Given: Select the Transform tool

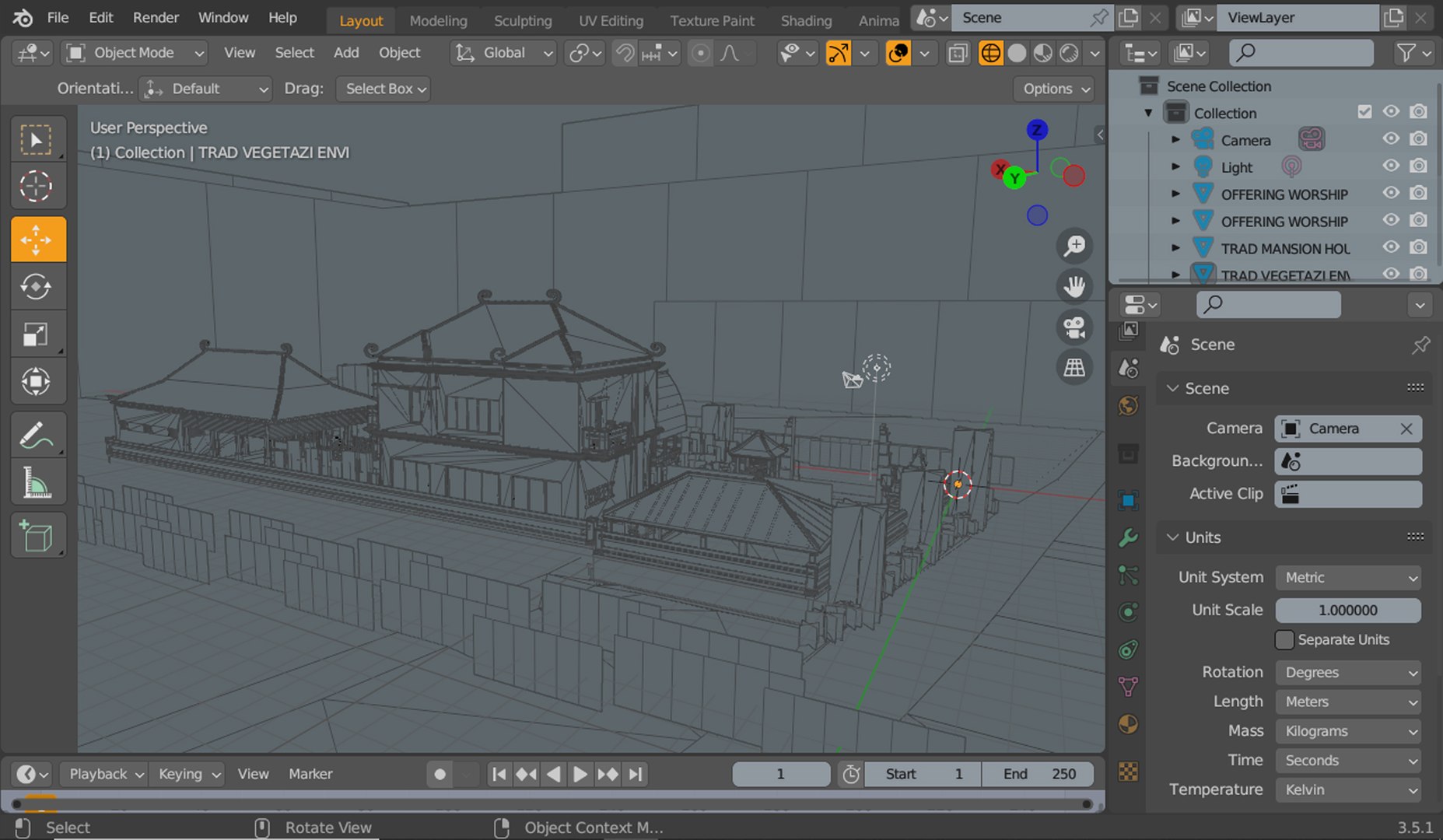Looking at the screenshot, I should pos(37,382).
